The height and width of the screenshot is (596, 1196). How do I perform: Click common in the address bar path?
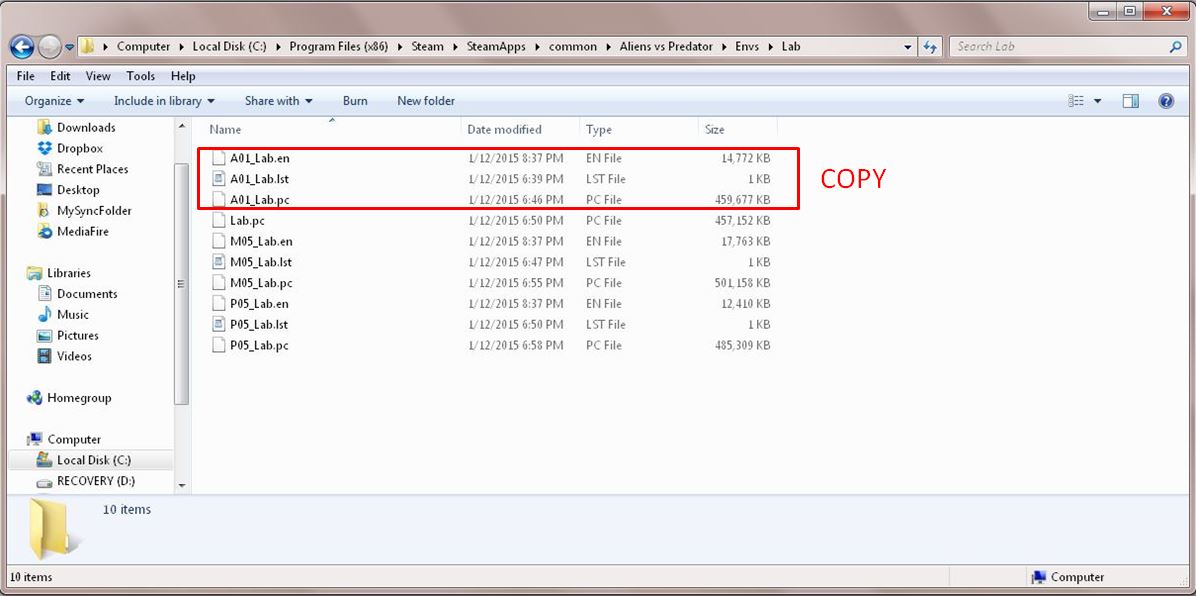coord(573,47)
